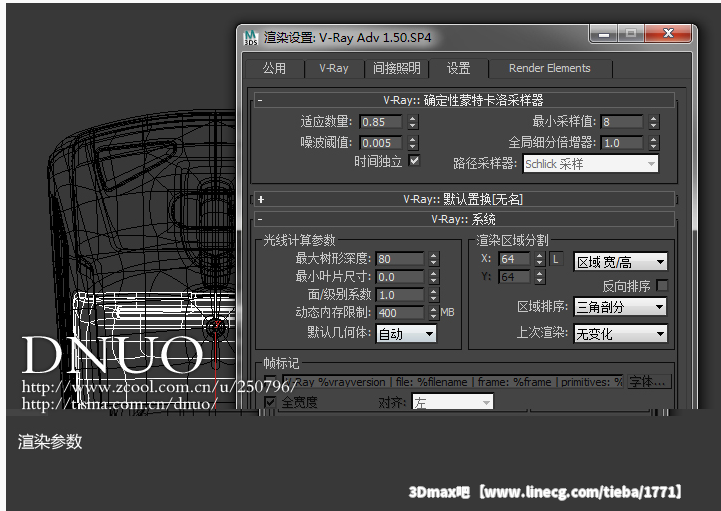This screenshot has height=511, width=721.
Task: Toggle the 全宽度 checkbox
Action: coord(270,402)
